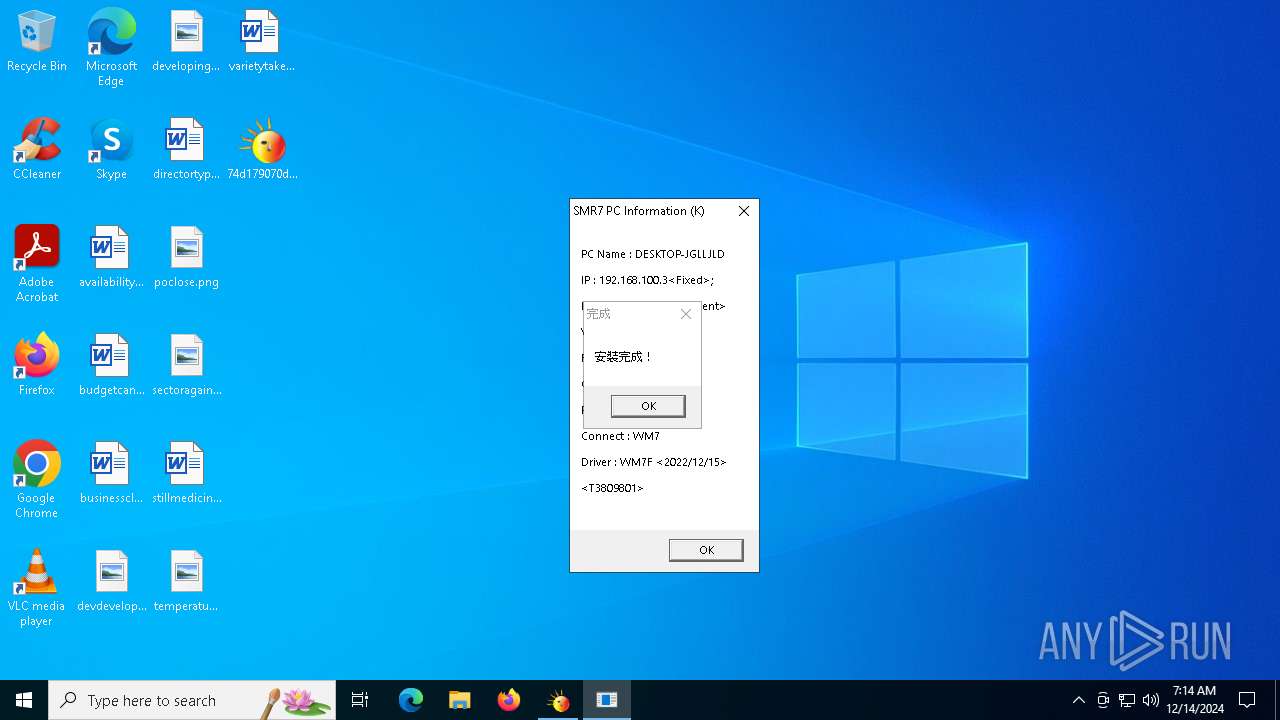Switch to SMR7 window taskbar button
1280x720 pixels.
point(607,700)
